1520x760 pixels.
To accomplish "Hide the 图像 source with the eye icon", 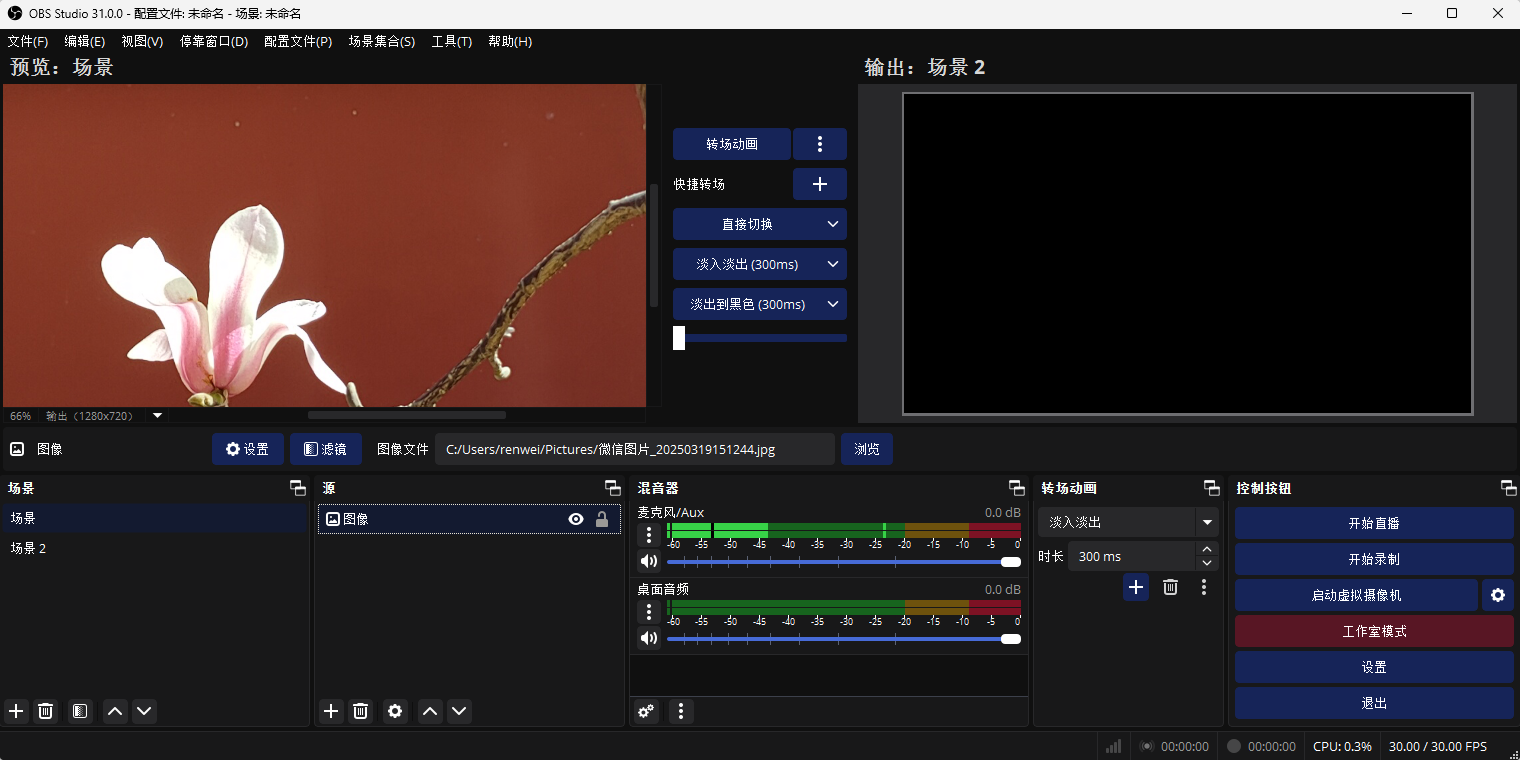I will [576, 519].
